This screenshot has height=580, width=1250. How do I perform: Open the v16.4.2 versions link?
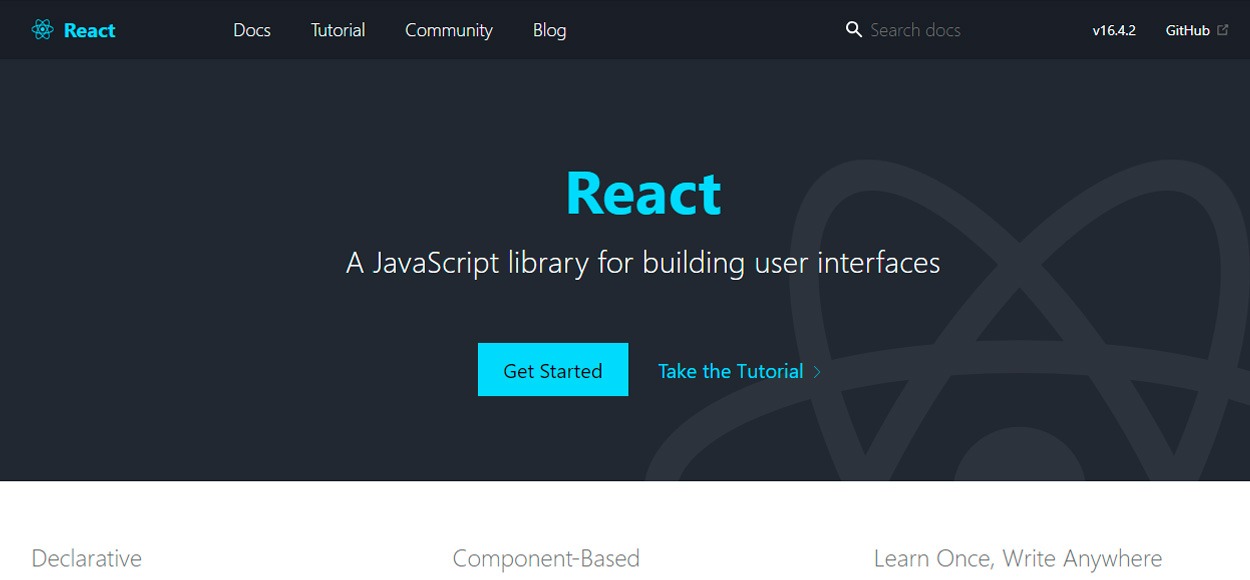click(x=1114, y=30)
